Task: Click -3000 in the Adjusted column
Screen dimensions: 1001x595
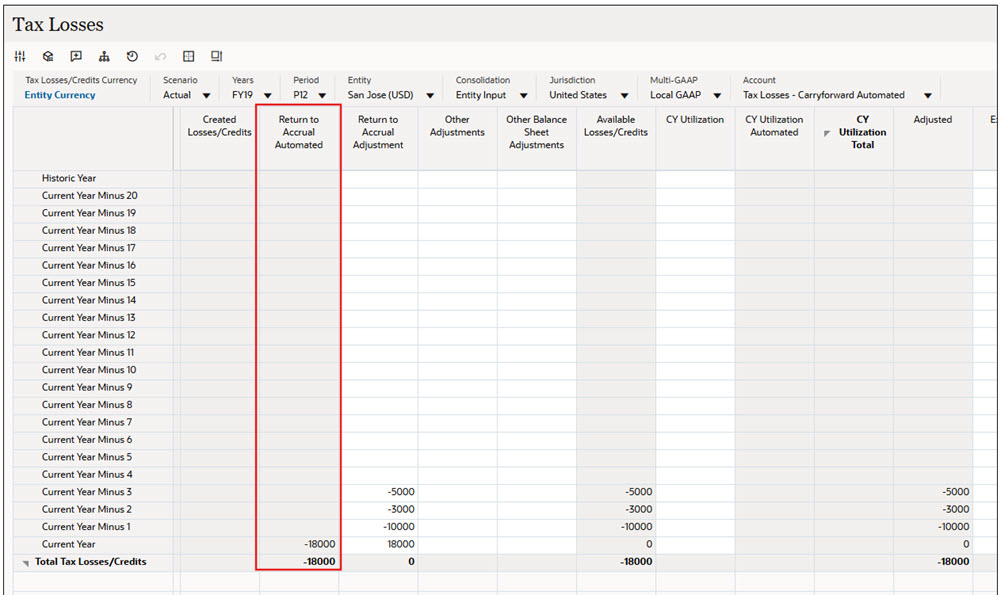Action: 956,509
